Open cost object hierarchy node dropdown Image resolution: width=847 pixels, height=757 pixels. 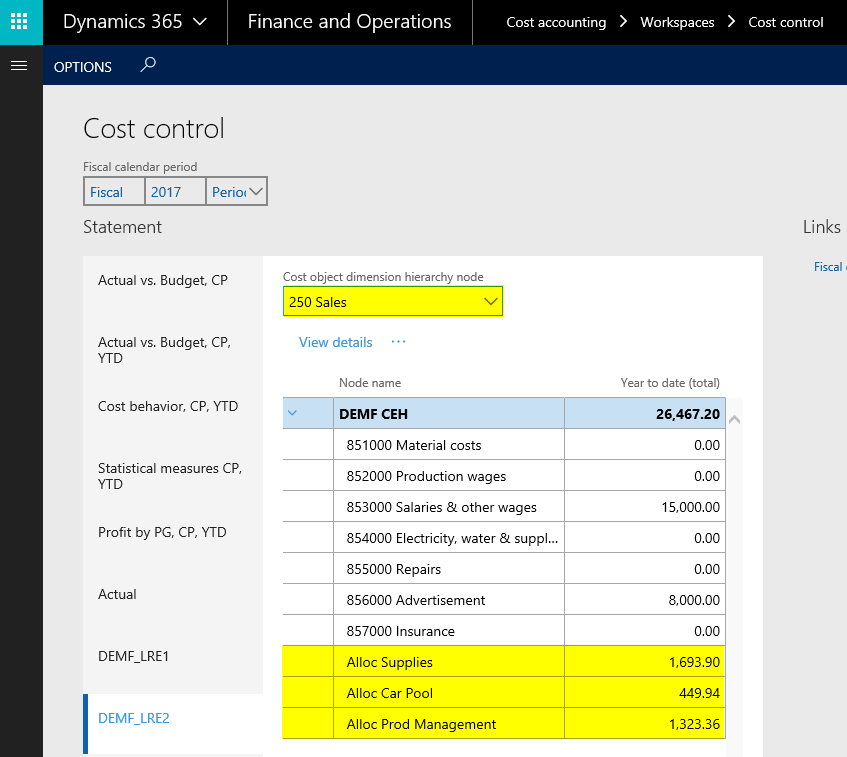[490, 301]
